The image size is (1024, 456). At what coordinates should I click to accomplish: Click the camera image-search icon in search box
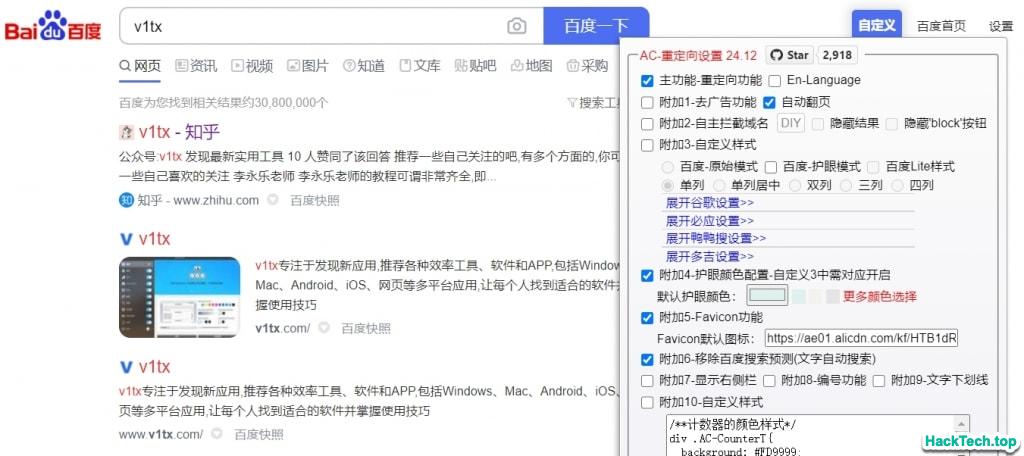coord(517,26)
